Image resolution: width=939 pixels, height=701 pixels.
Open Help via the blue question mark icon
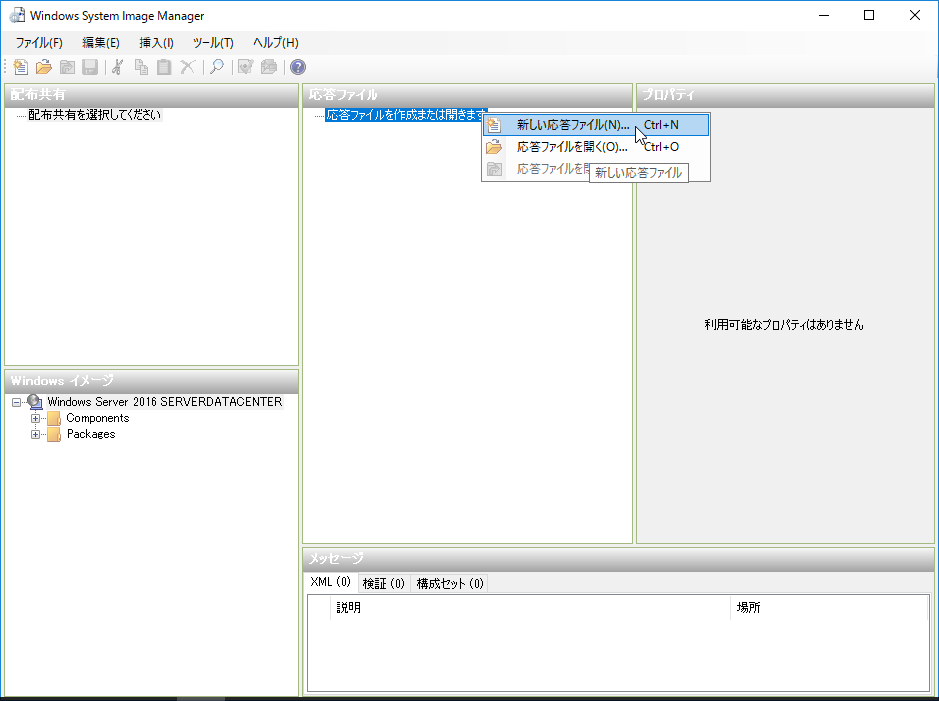click(x=298, y=67)
